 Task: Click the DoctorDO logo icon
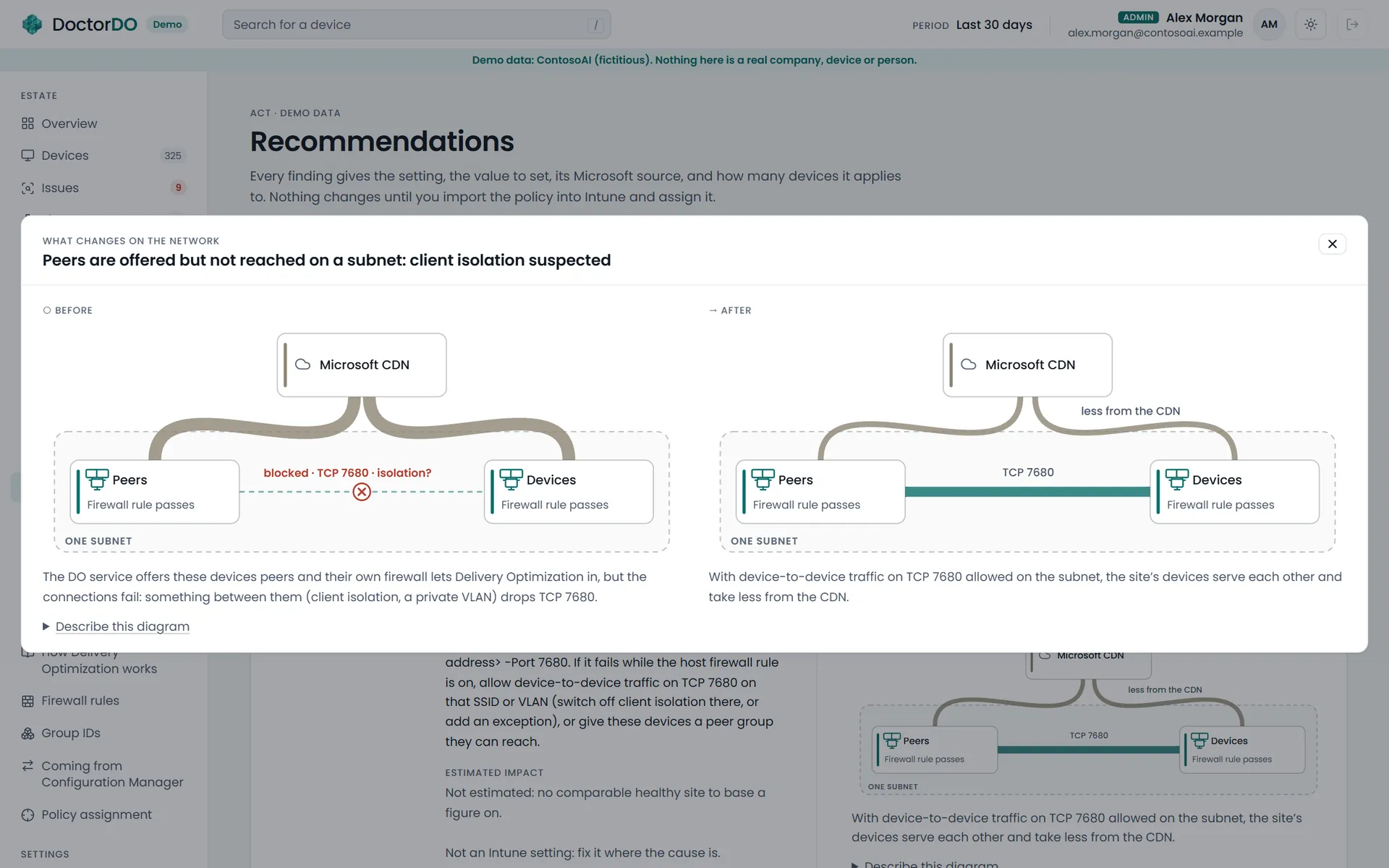33,25
